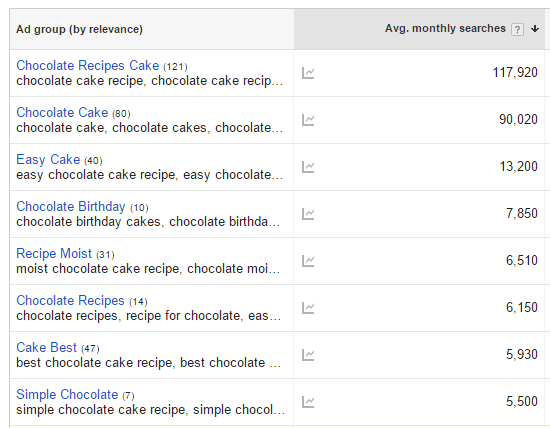The width and height of the screenshot is (550, 428).
Task: Open the Cake Best ad group
Action: coord(46,348)
